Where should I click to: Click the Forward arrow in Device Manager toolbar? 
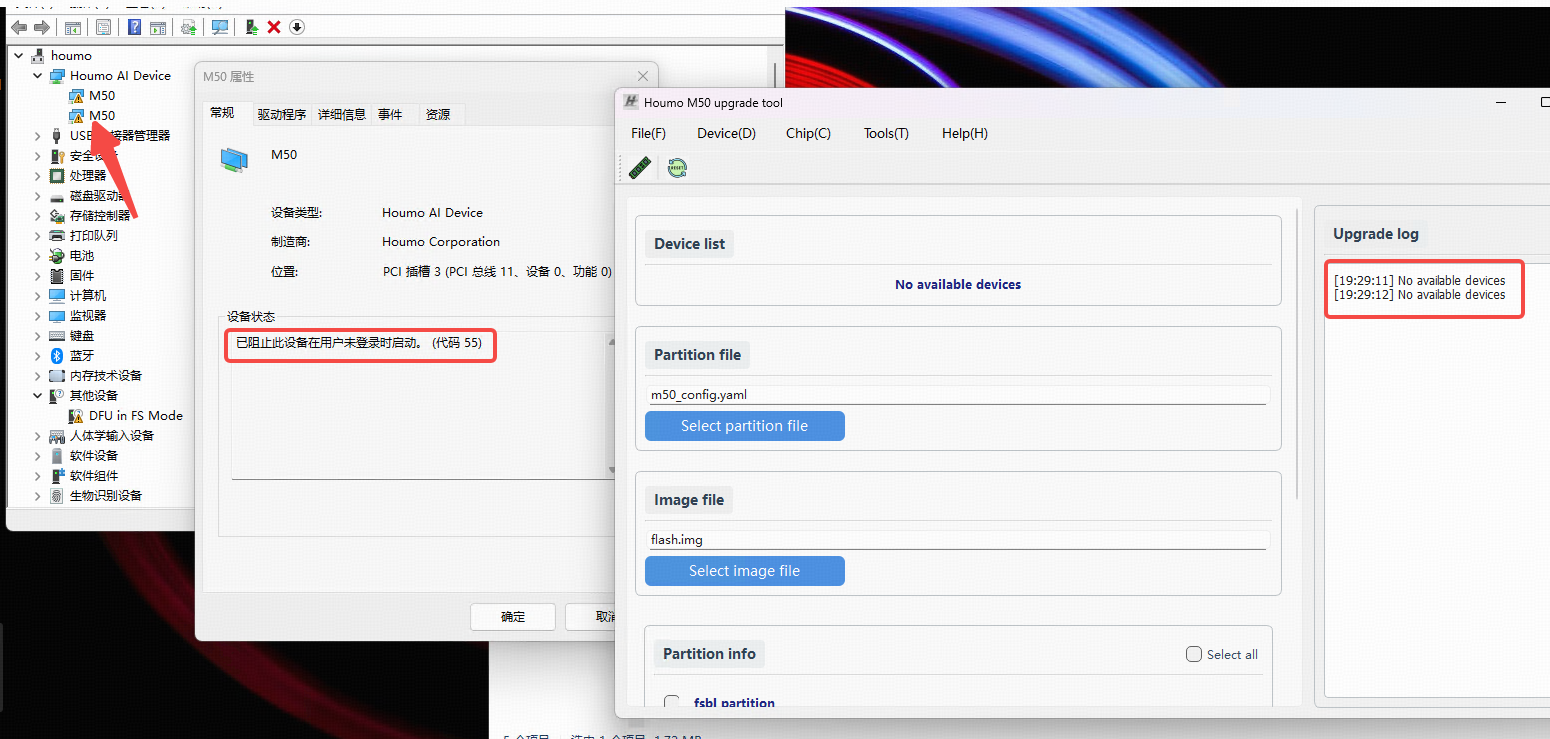pyautogui.click(x=41, y=27)
